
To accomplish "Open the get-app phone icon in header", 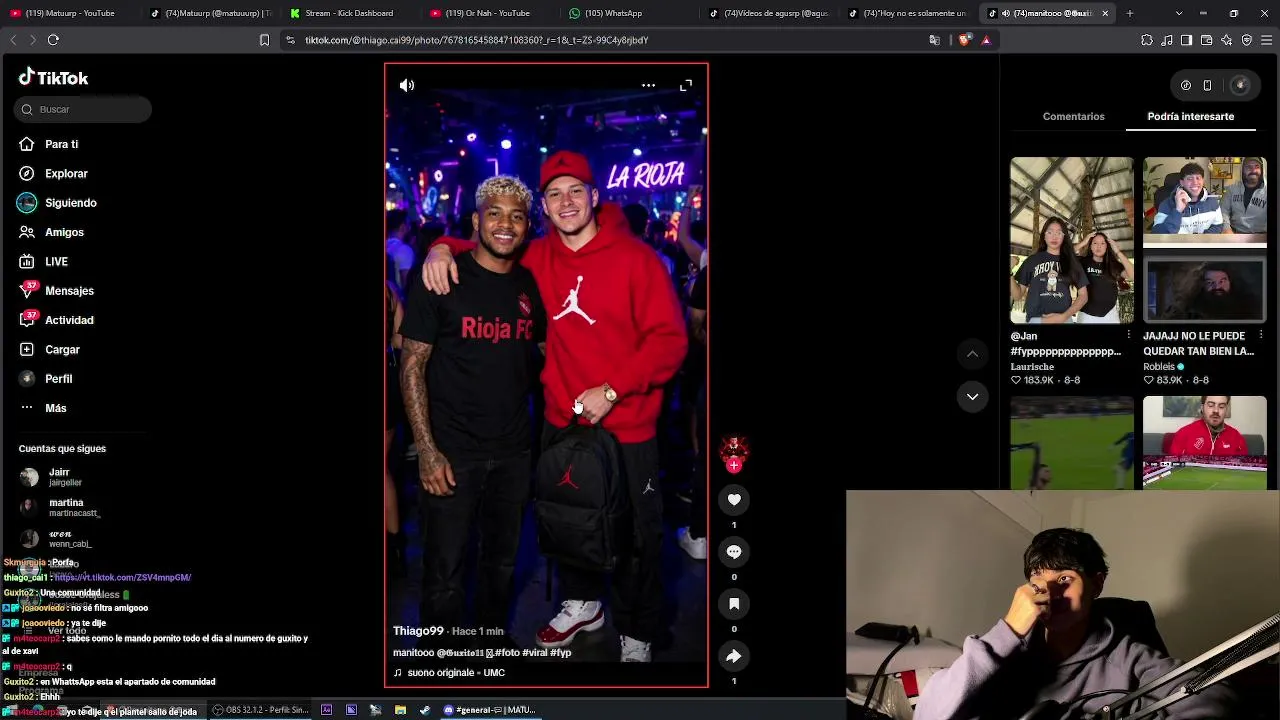I will (x=1207, y=86).
